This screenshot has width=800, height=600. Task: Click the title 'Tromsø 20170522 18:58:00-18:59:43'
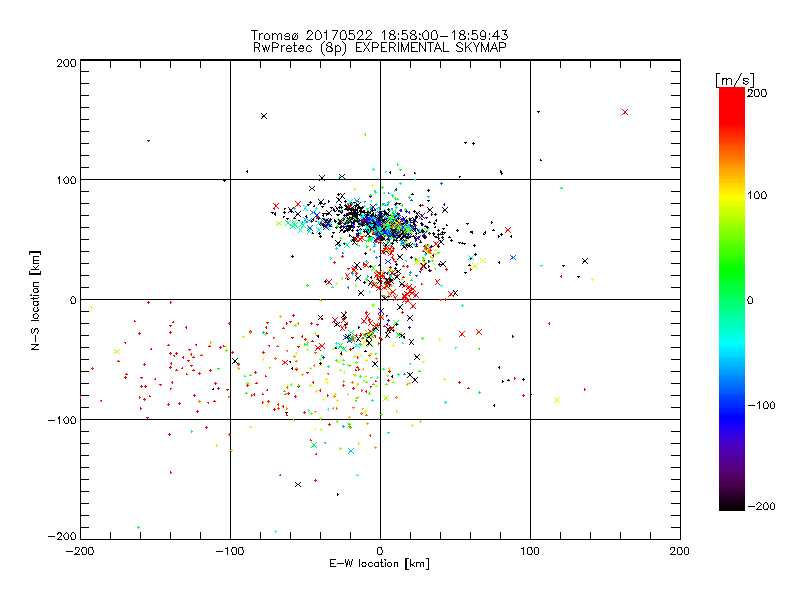tap(379, 35)
